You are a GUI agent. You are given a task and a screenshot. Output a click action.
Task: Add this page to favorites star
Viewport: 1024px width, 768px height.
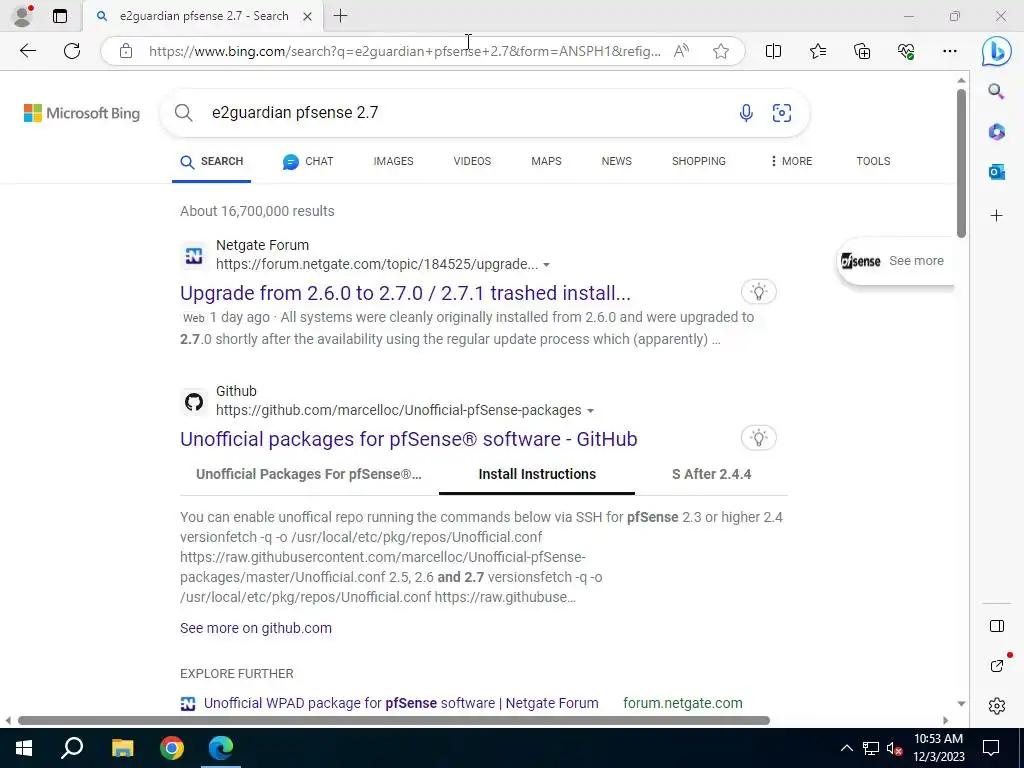point(721,51)
